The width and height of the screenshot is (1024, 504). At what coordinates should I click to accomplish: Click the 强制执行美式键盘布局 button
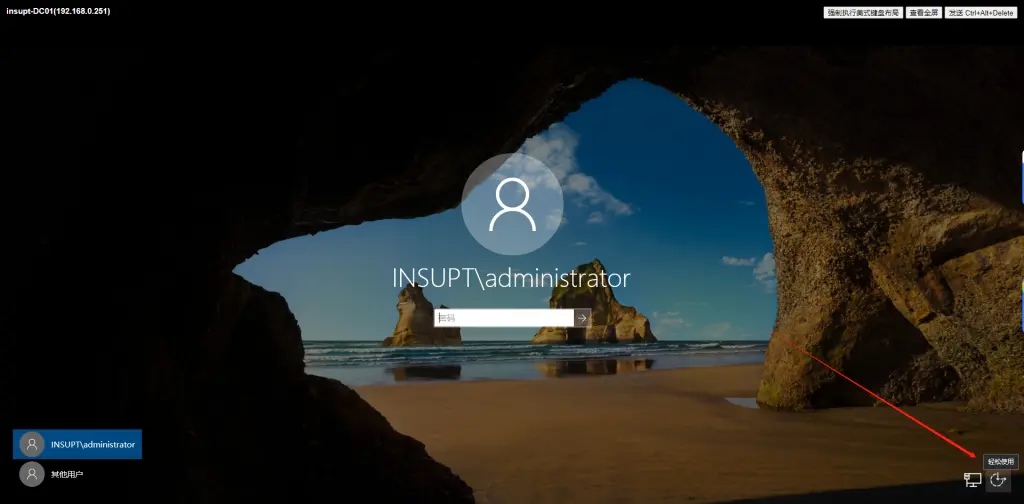click(x=863, y=13)
